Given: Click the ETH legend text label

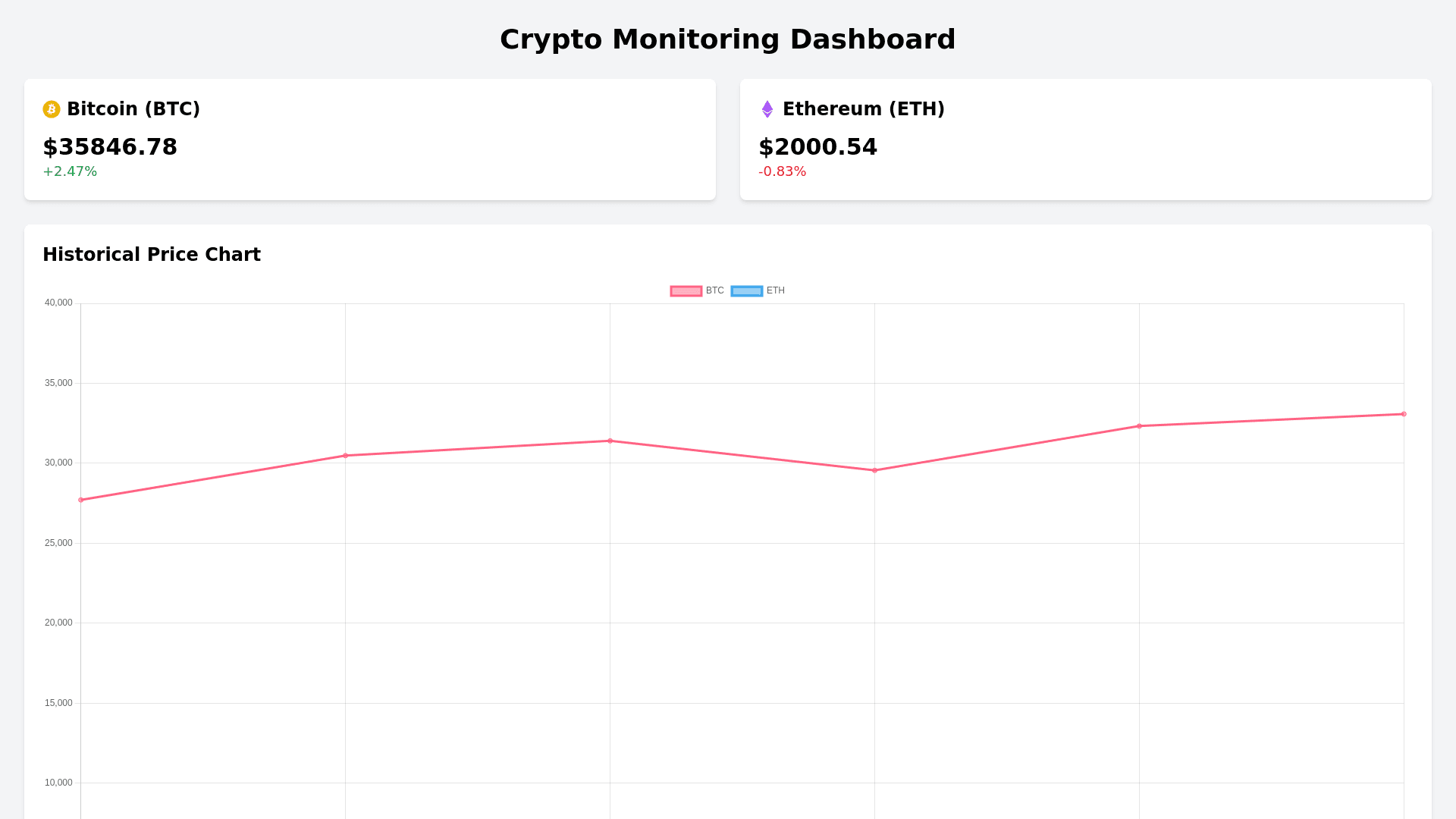Looking at the screenshot, I should (775, 291).
